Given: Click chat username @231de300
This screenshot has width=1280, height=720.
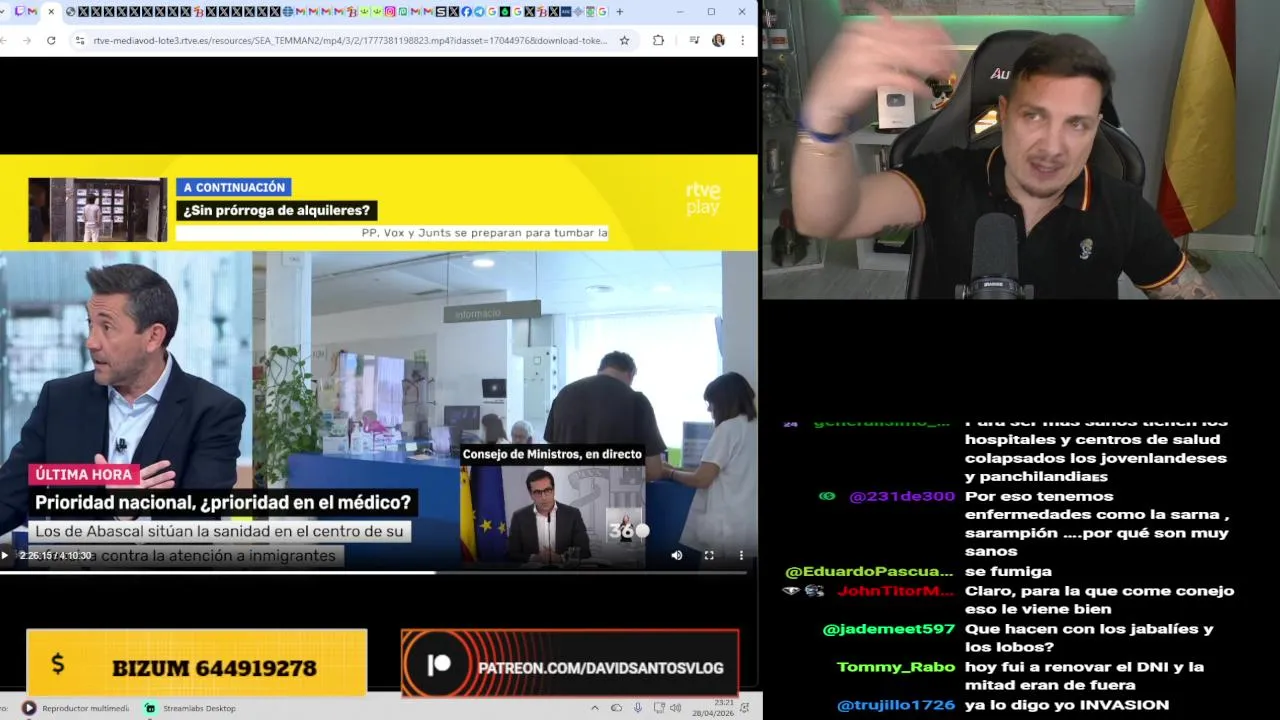Looking at the screenshot, I should tap(901, 496).
